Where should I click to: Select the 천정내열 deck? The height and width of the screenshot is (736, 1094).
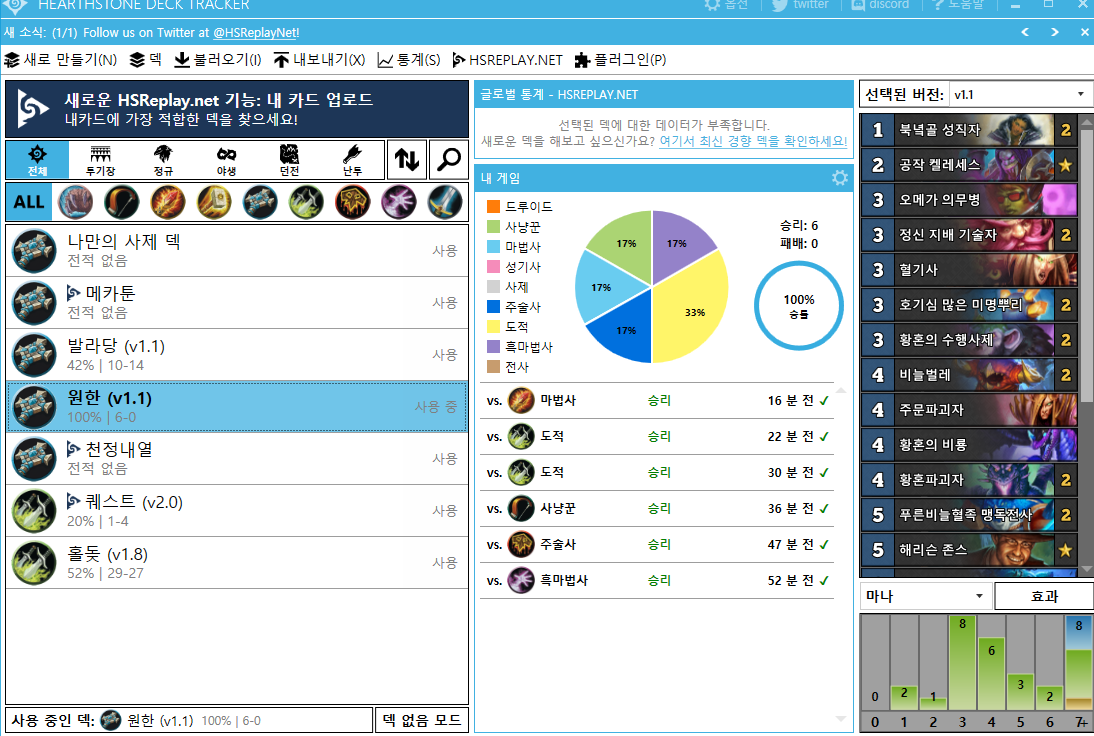click(237, 458)
